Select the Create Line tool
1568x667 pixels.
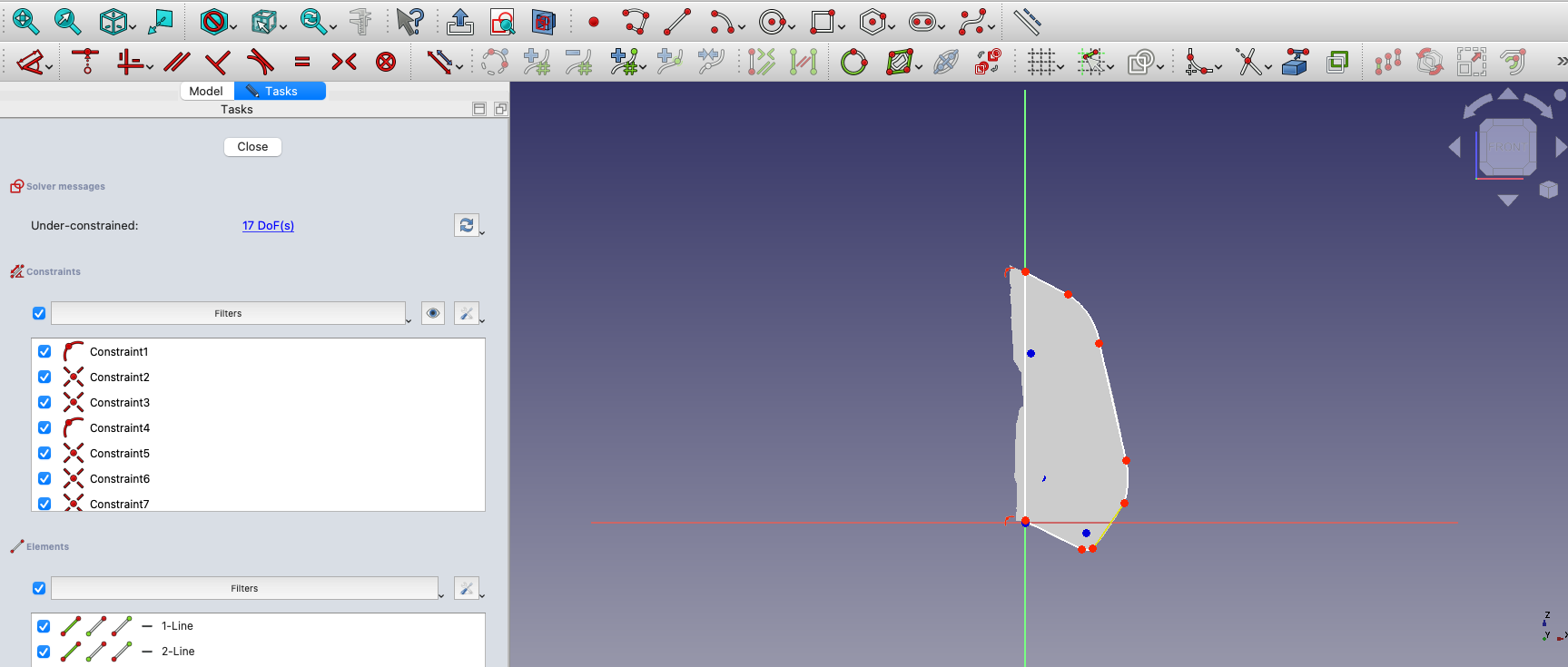[x=676, y=22]
